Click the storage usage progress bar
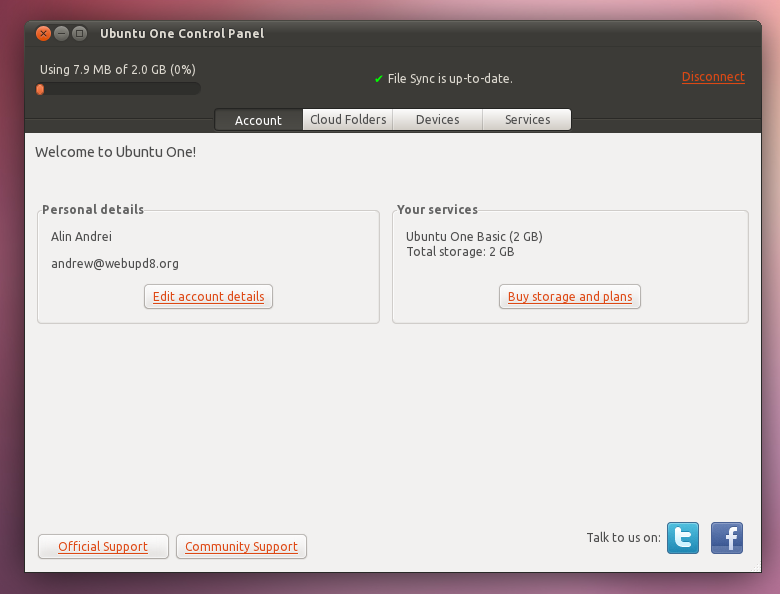Viewport: 780px width, 594px height. click(x=118, y=89)
